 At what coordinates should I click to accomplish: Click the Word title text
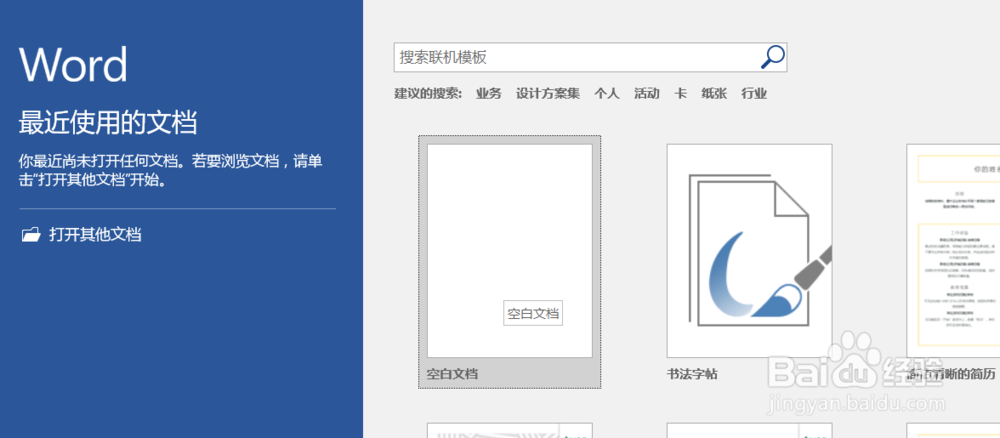point(73,64)
